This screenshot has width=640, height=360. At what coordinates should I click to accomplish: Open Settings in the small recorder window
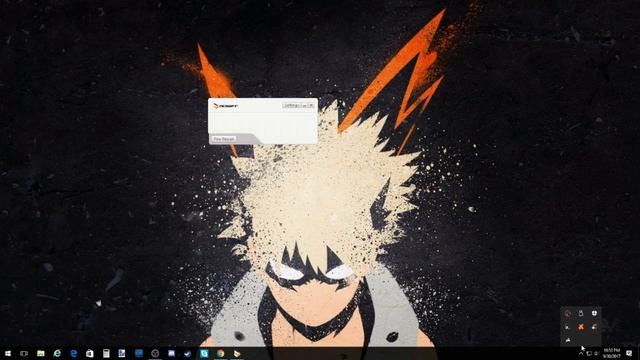[x=292, y=105]
